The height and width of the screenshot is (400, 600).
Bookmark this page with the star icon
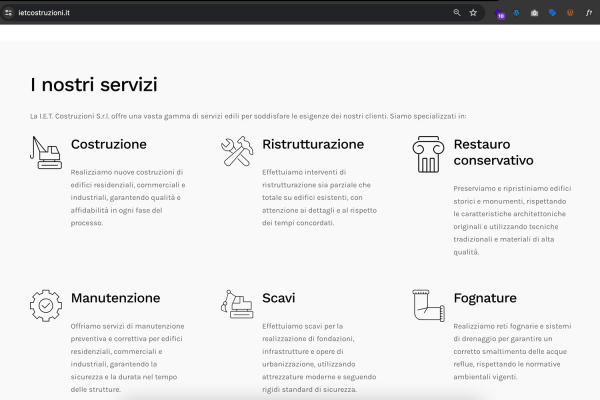pos(473,13)
